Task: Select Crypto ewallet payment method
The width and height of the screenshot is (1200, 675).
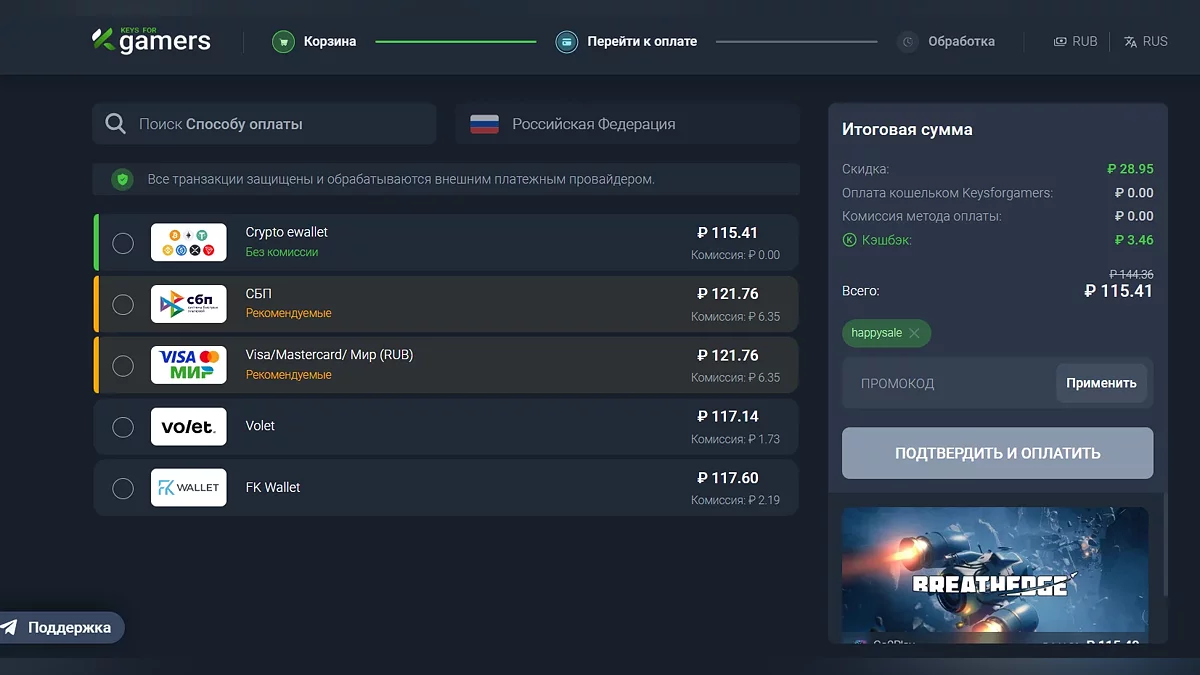Action: click(123, 243)
